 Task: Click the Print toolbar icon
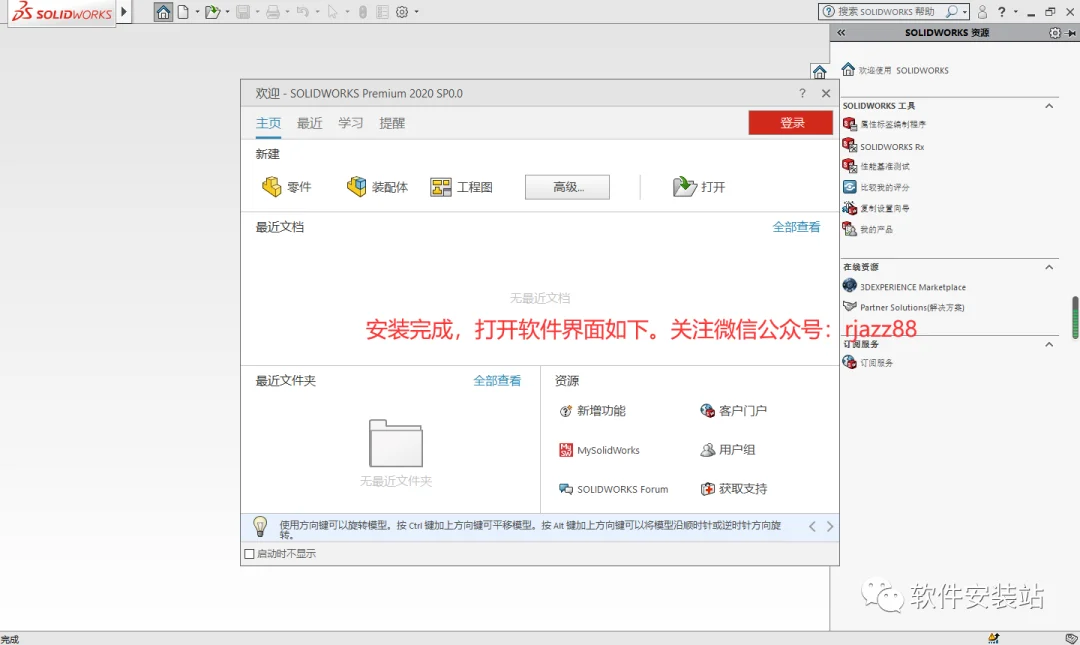pos(273,12)
